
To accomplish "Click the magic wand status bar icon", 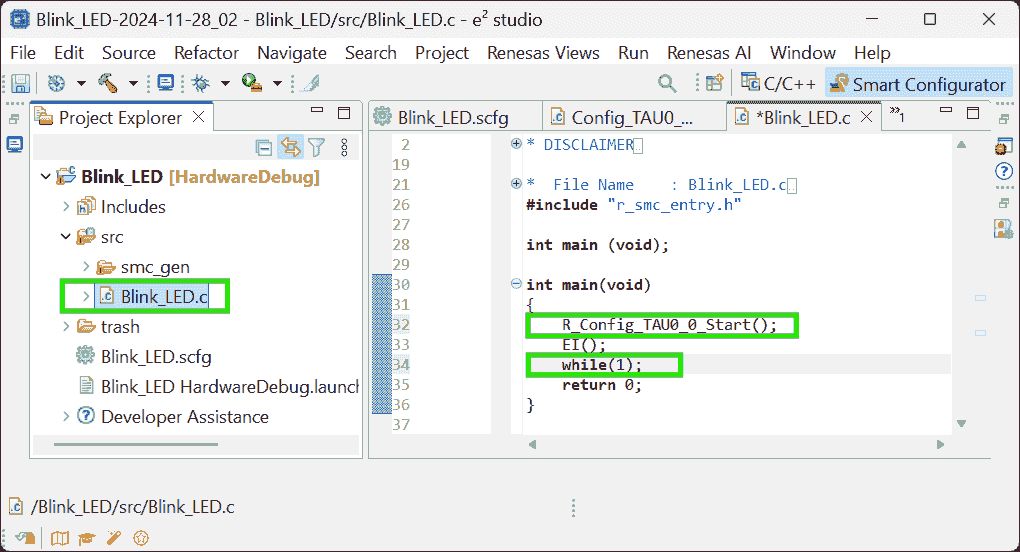I will [x=113, y=538].
